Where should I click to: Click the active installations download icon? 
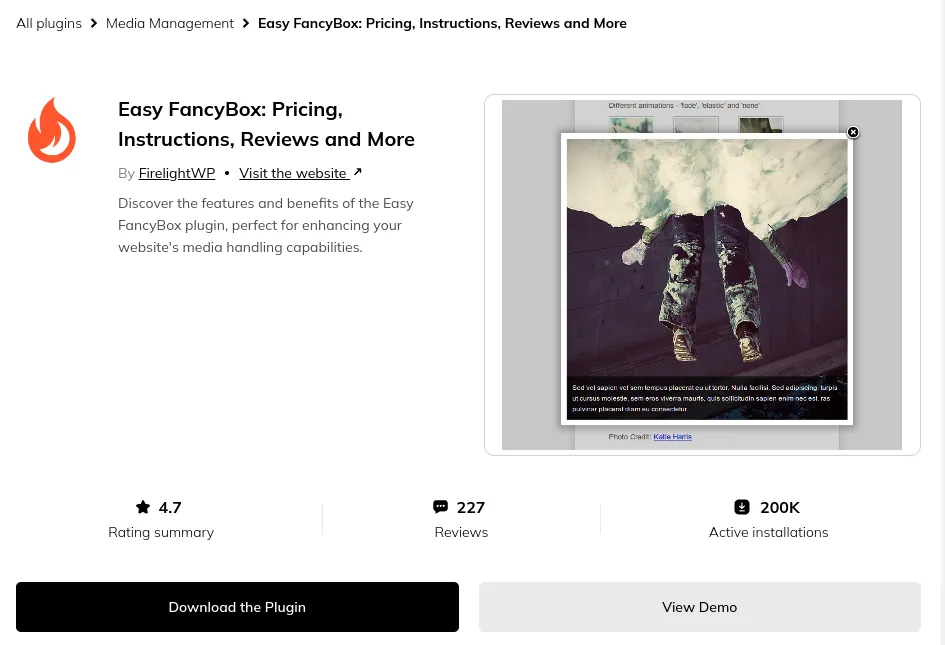tap(742, 507)
